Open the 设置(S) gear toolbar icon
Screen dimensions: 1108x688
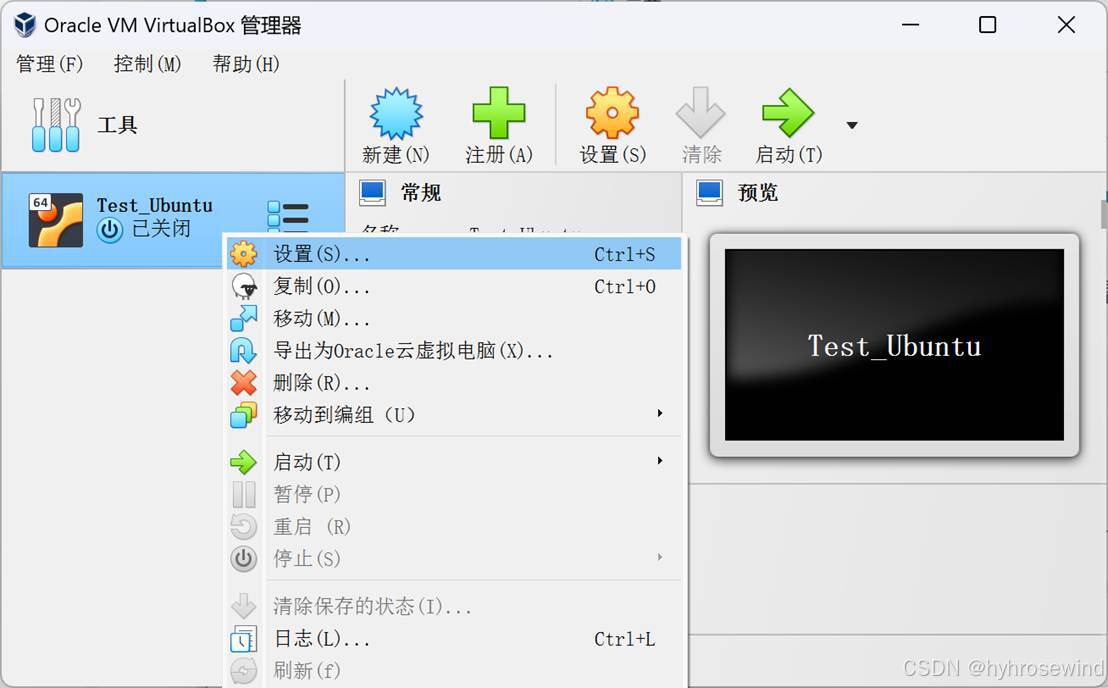coord(612,113)
